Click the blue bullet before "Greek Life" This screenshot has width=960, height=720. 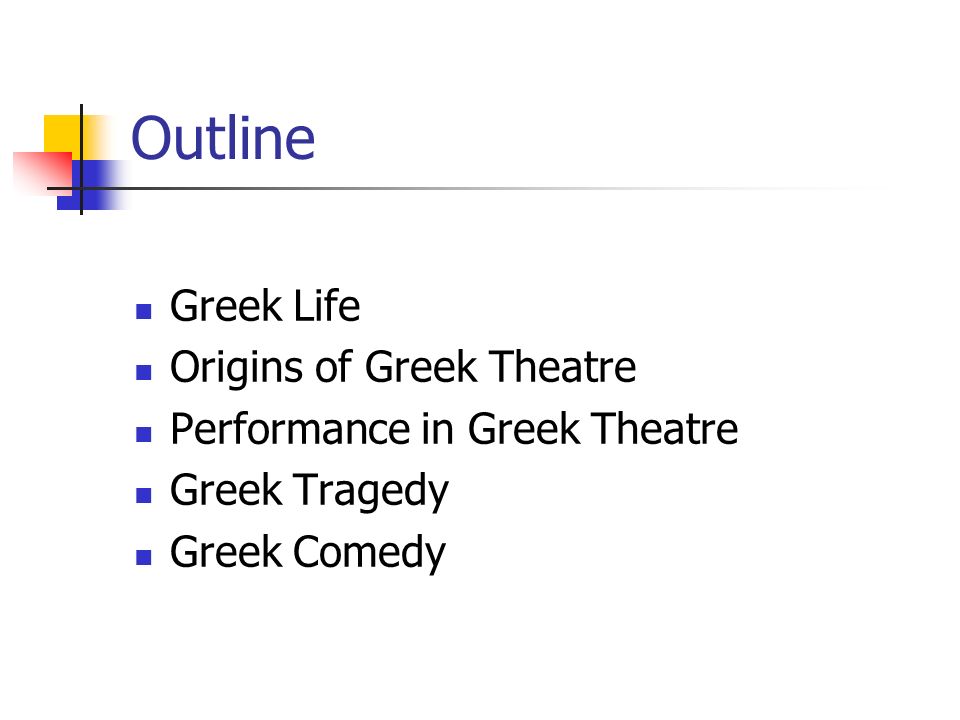click(143, 312)
